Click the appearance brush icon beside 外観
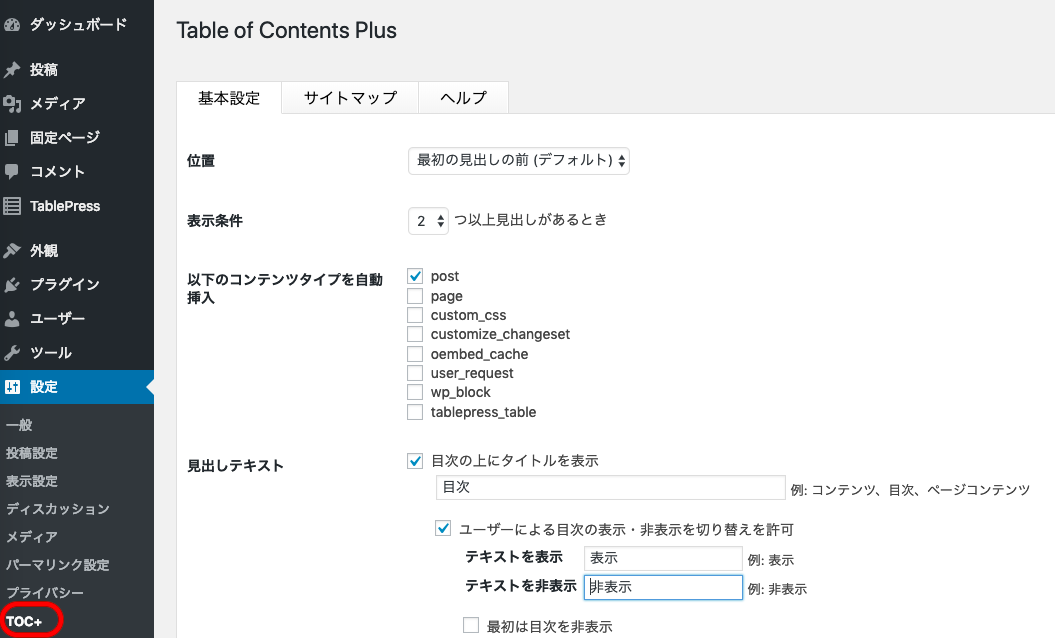This screenshot has height=638, width=1055. click(x=12, y=251)
